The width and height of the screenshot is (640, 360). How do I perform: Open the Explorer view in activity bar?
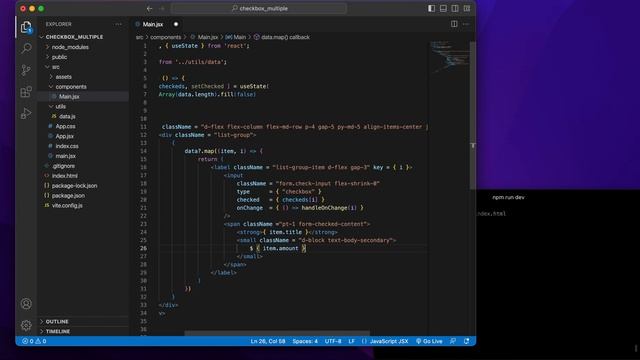pos(26,27)
